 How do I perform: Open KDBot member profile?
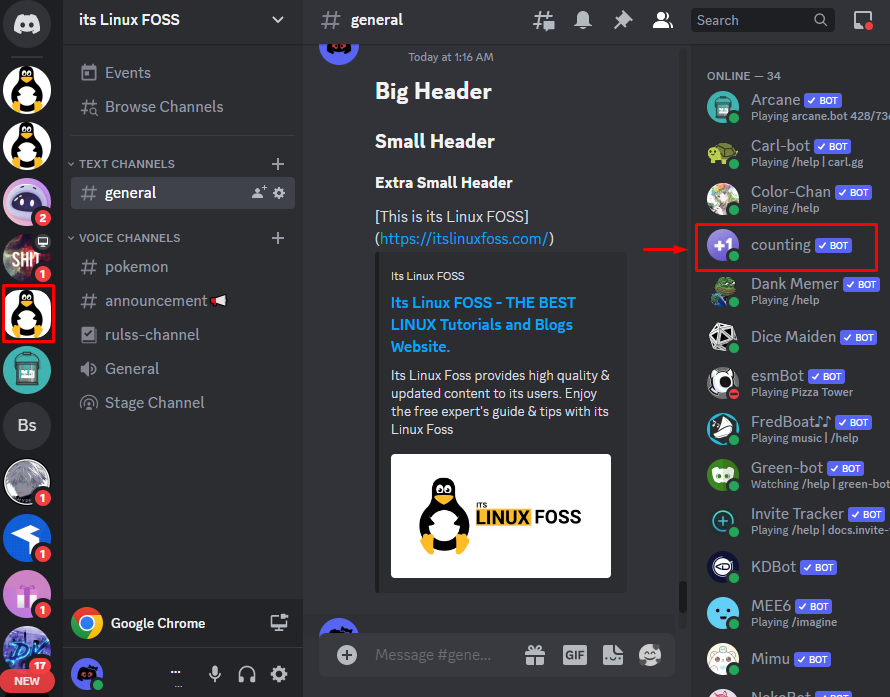coord(795,567)
